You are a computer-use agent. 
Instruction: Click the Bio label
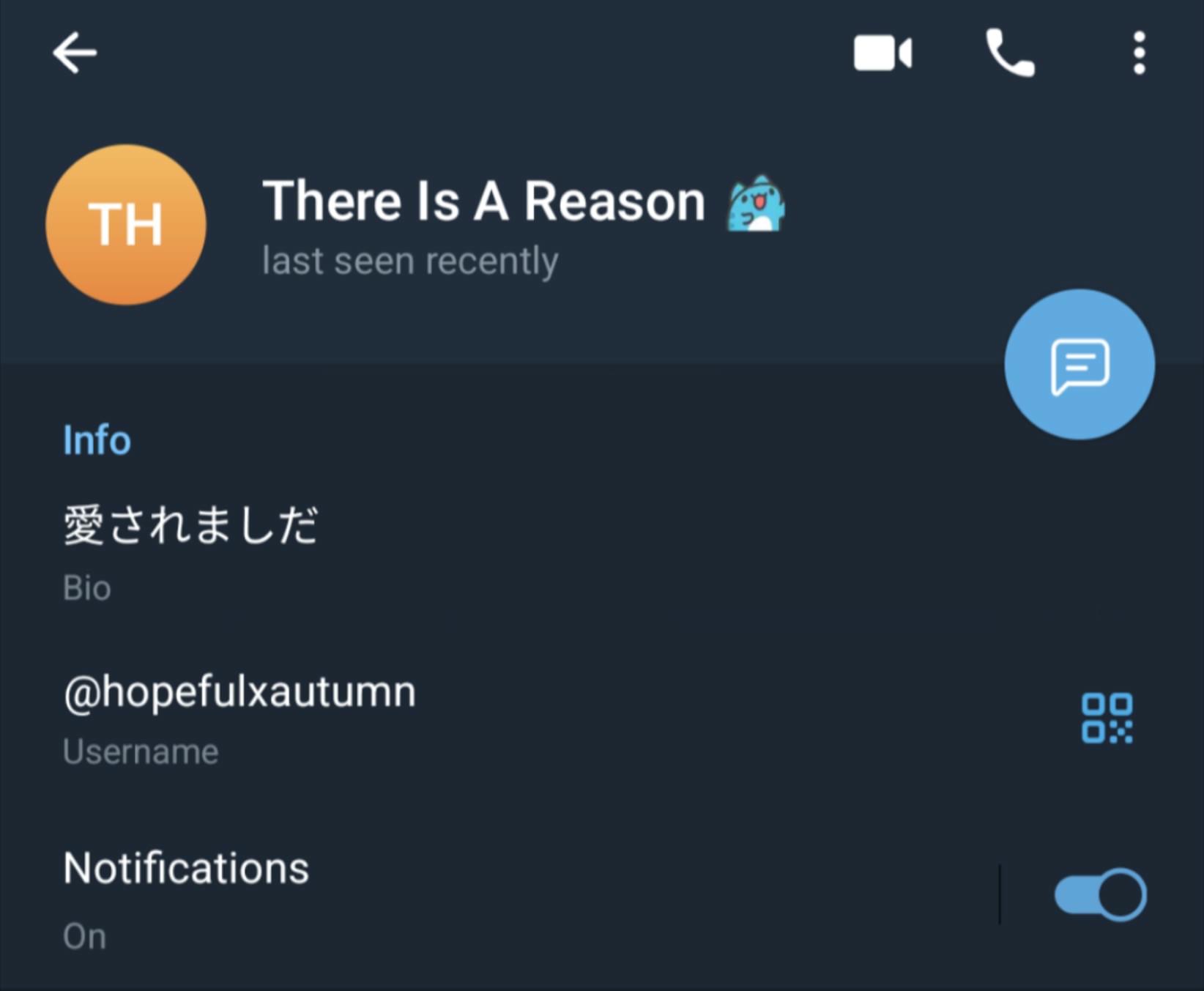pos(87,588)
